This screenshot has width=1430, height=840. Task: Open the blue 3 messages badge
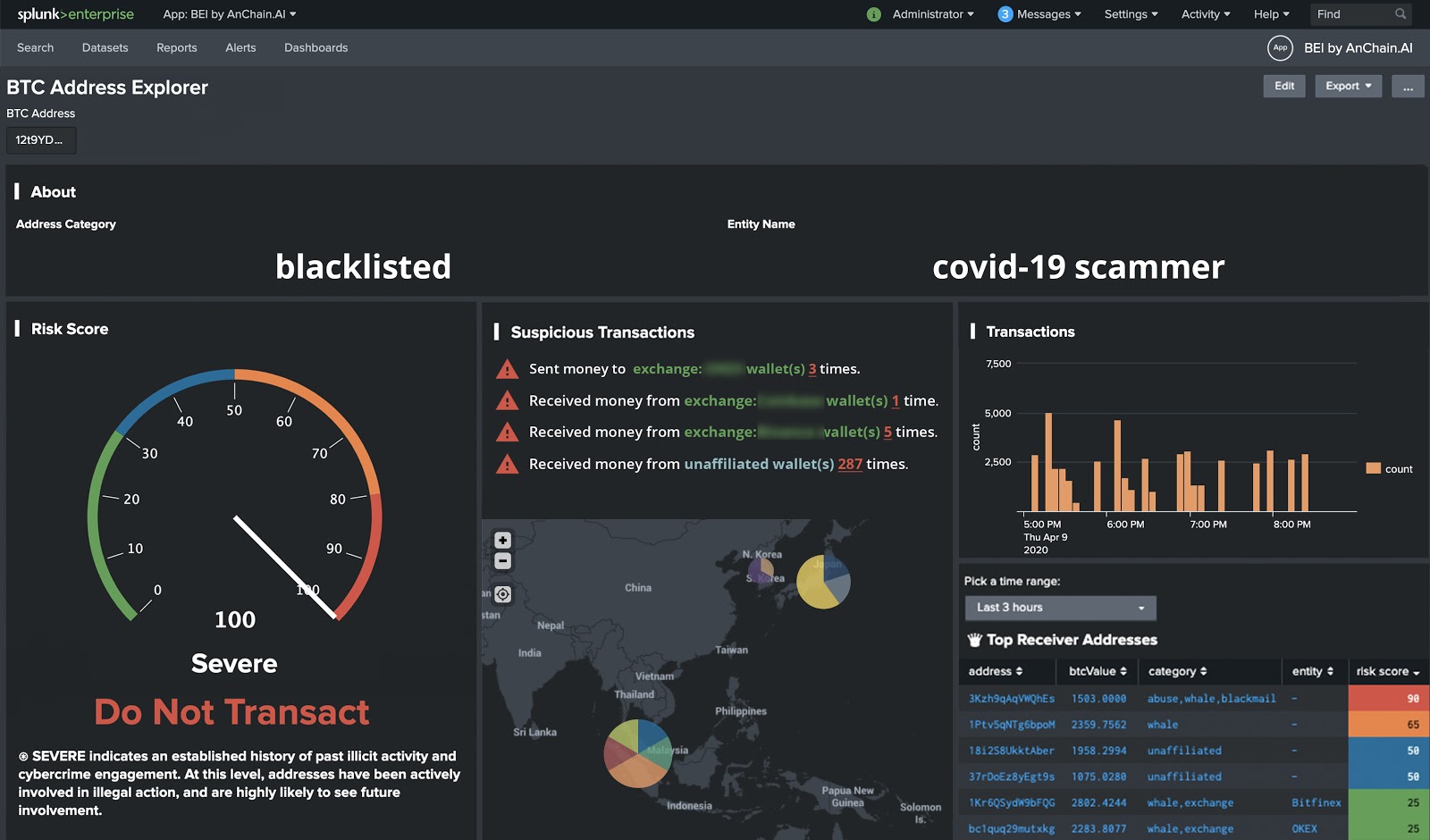coord(1005,14)
